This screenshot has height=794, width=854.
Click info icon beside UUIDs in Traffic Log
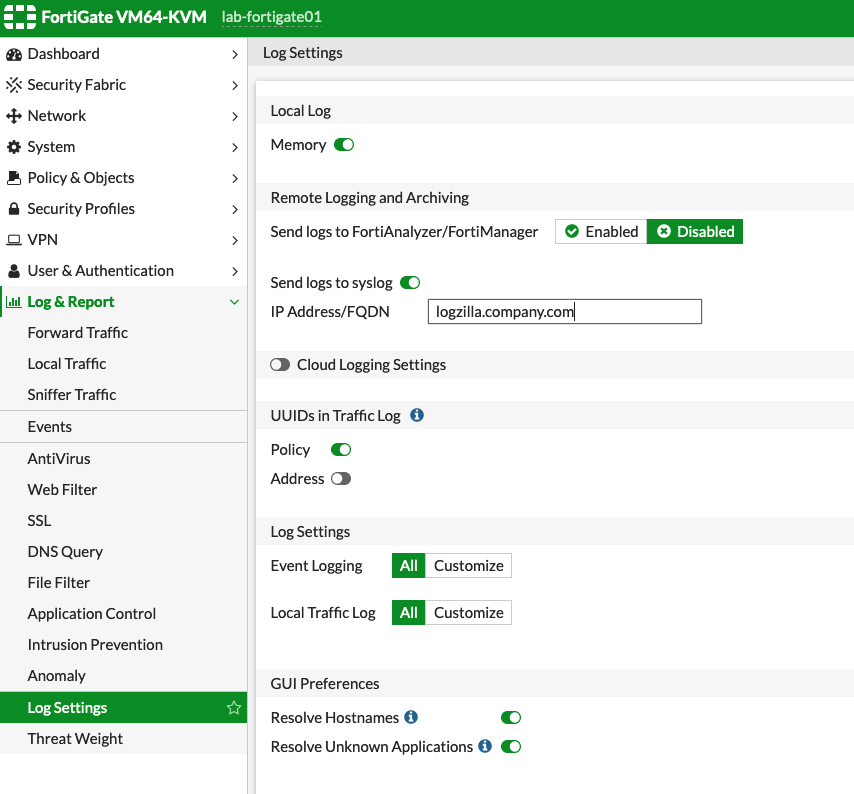(417, 415)
